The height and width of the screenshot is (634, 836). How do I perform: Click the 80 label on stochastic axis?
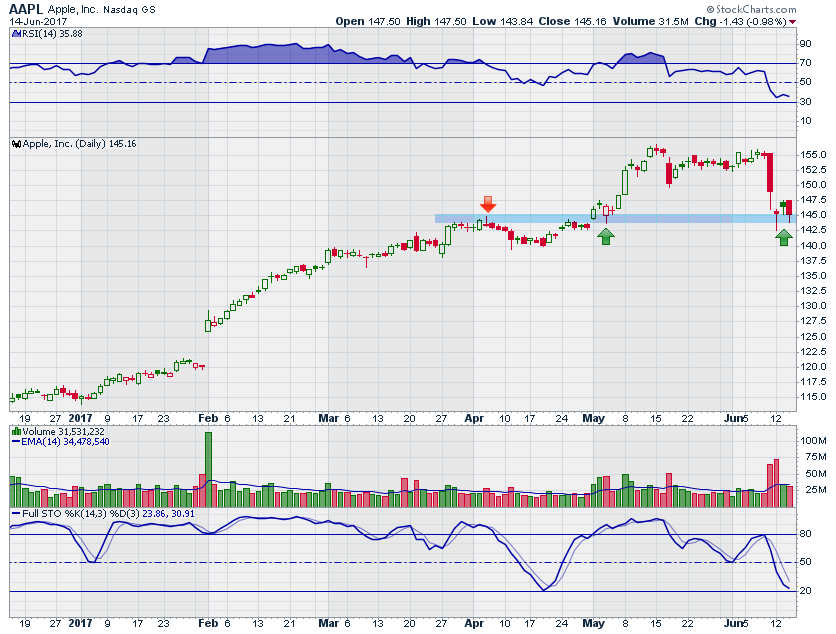pos(805,534)
